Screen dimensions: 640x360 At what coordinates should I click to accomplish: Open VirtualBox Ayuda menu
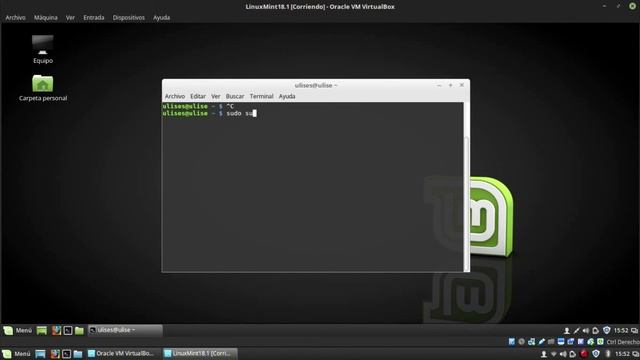coord(162,18)
